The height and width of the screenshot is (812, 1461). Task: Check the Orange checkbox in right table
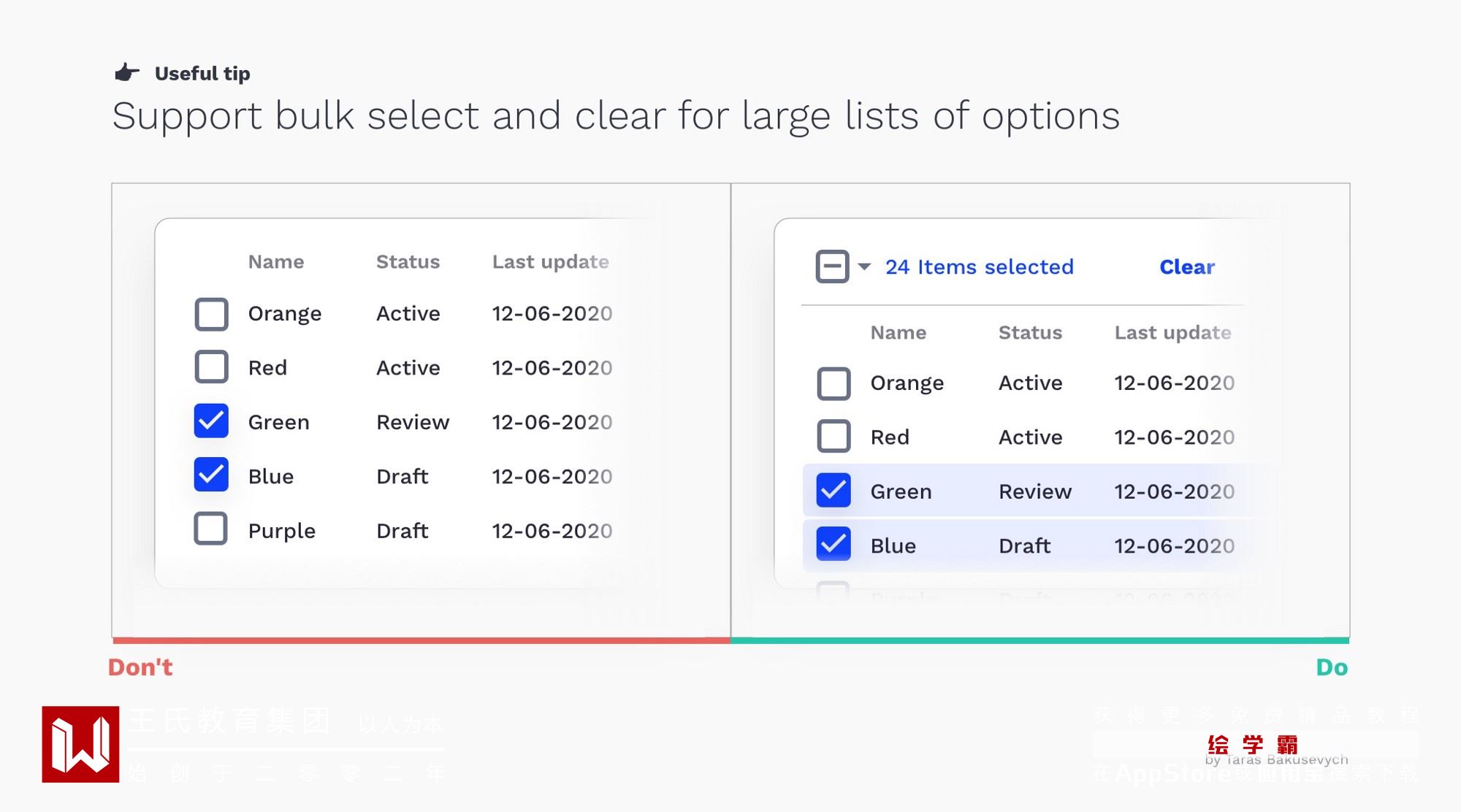(x=834, y=383)
